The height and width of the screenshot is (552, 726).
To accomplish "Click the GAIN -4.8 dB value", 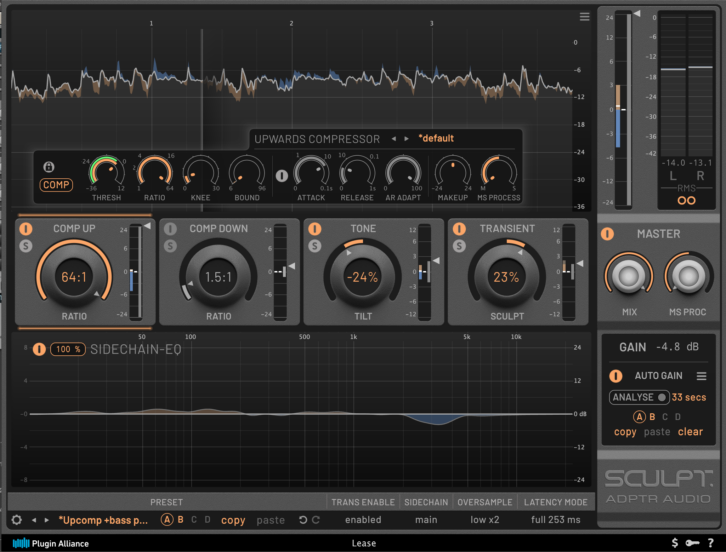I will (x=677, y=347).
